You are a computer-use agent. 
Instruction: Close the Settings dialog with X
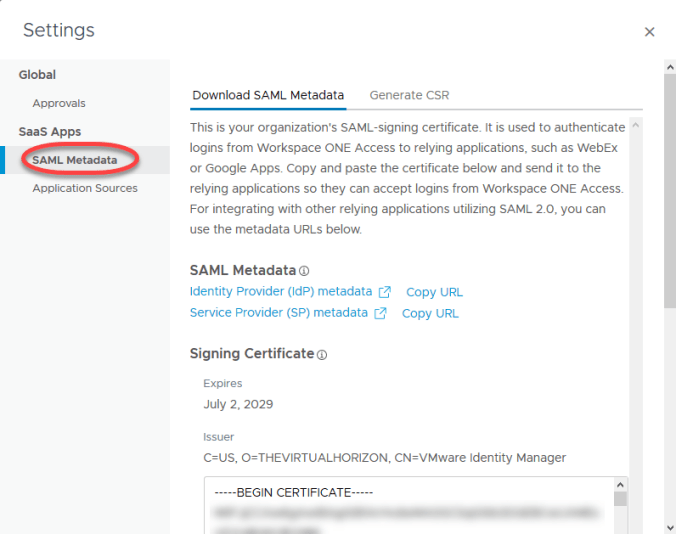pos(649,32)
